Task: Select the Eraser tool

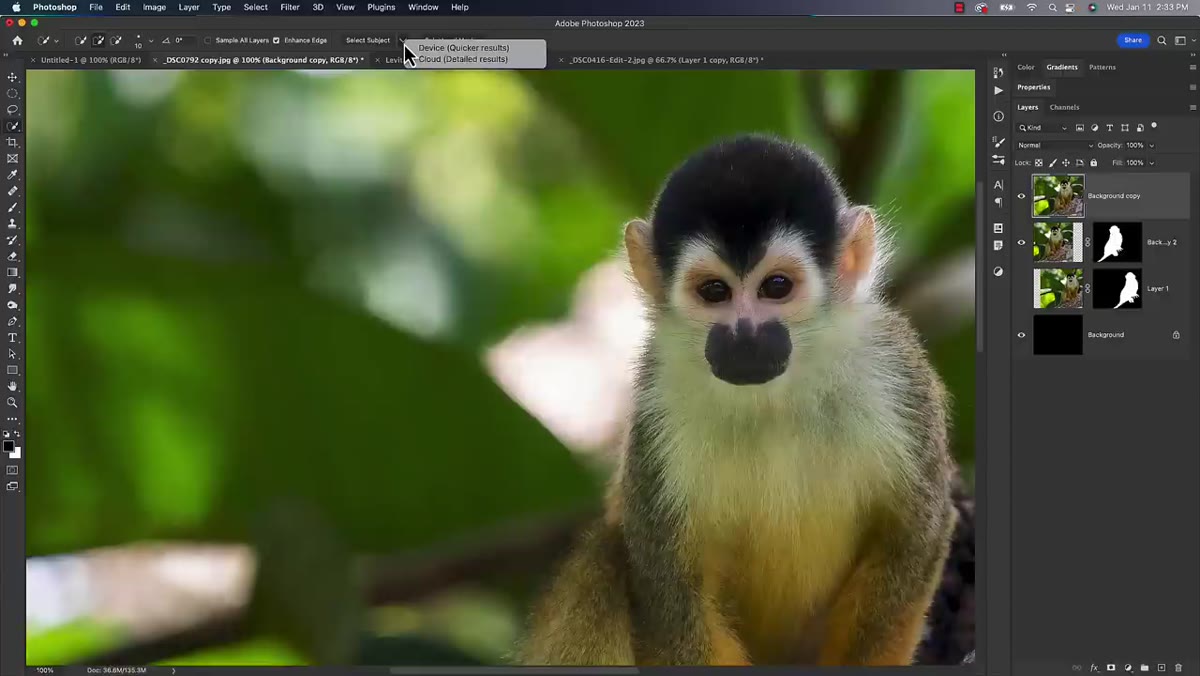Action: [13, 256]
